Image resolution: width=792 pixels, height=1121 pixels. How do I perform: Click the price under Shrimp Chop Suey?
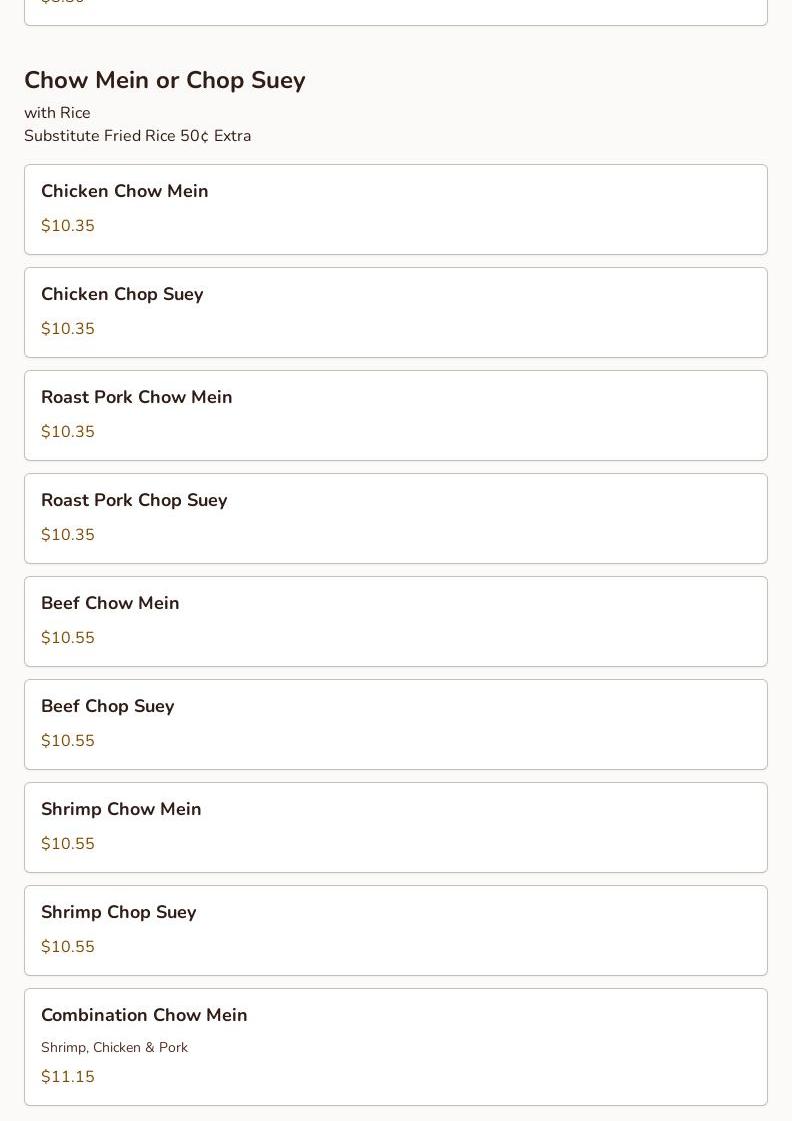[x=68, y=947]
